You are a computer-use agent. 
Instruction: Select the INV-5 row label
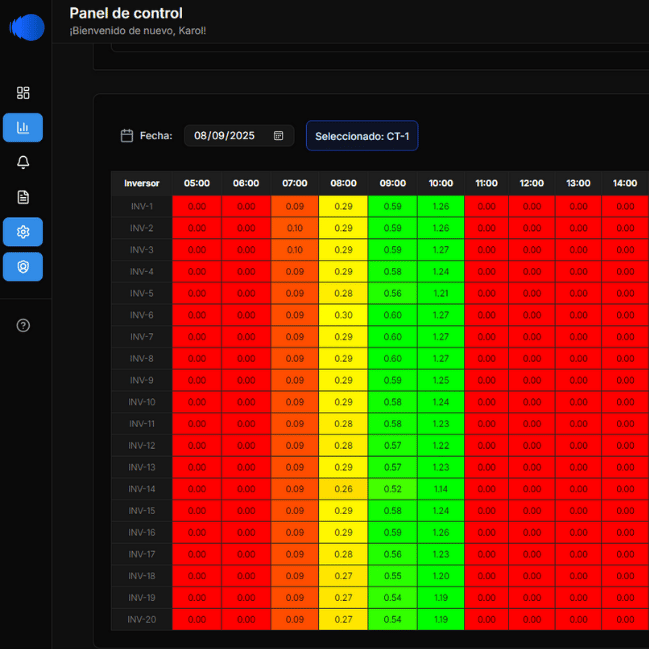[142, 293]
